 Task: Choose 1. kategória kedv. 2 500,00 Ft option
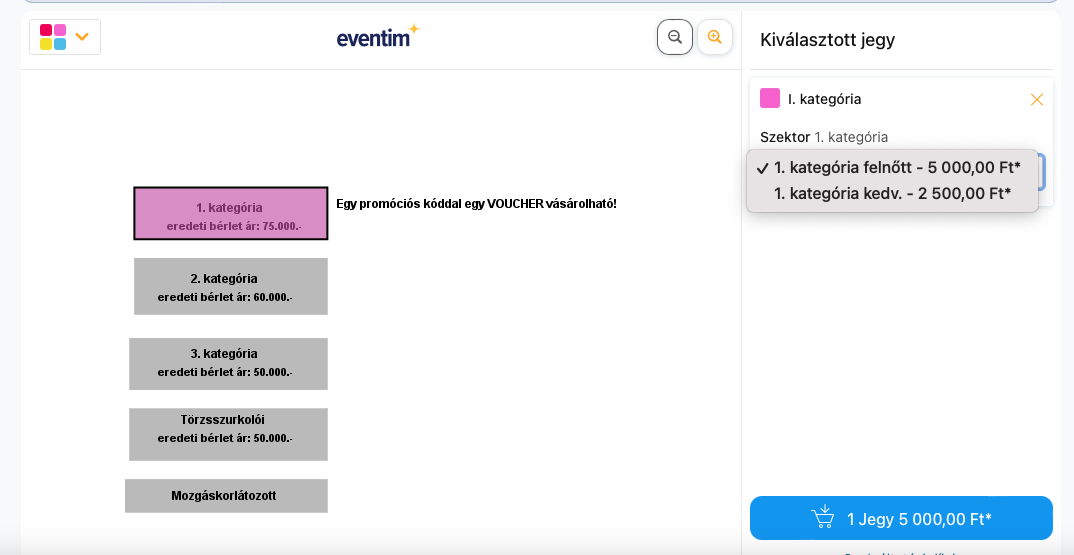tap(892, 193)
